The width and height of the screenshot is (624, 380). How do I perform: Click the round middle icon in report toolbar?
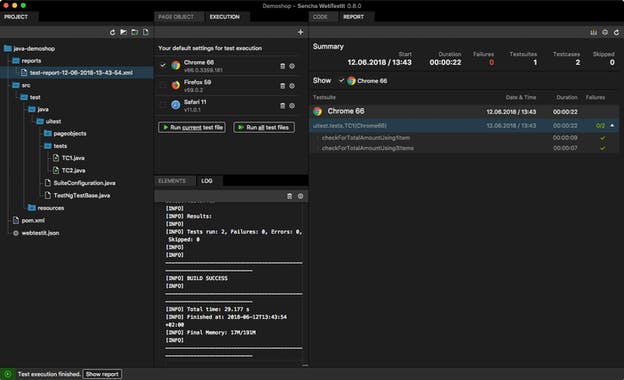pyautogui.click(x=605, y=32)
